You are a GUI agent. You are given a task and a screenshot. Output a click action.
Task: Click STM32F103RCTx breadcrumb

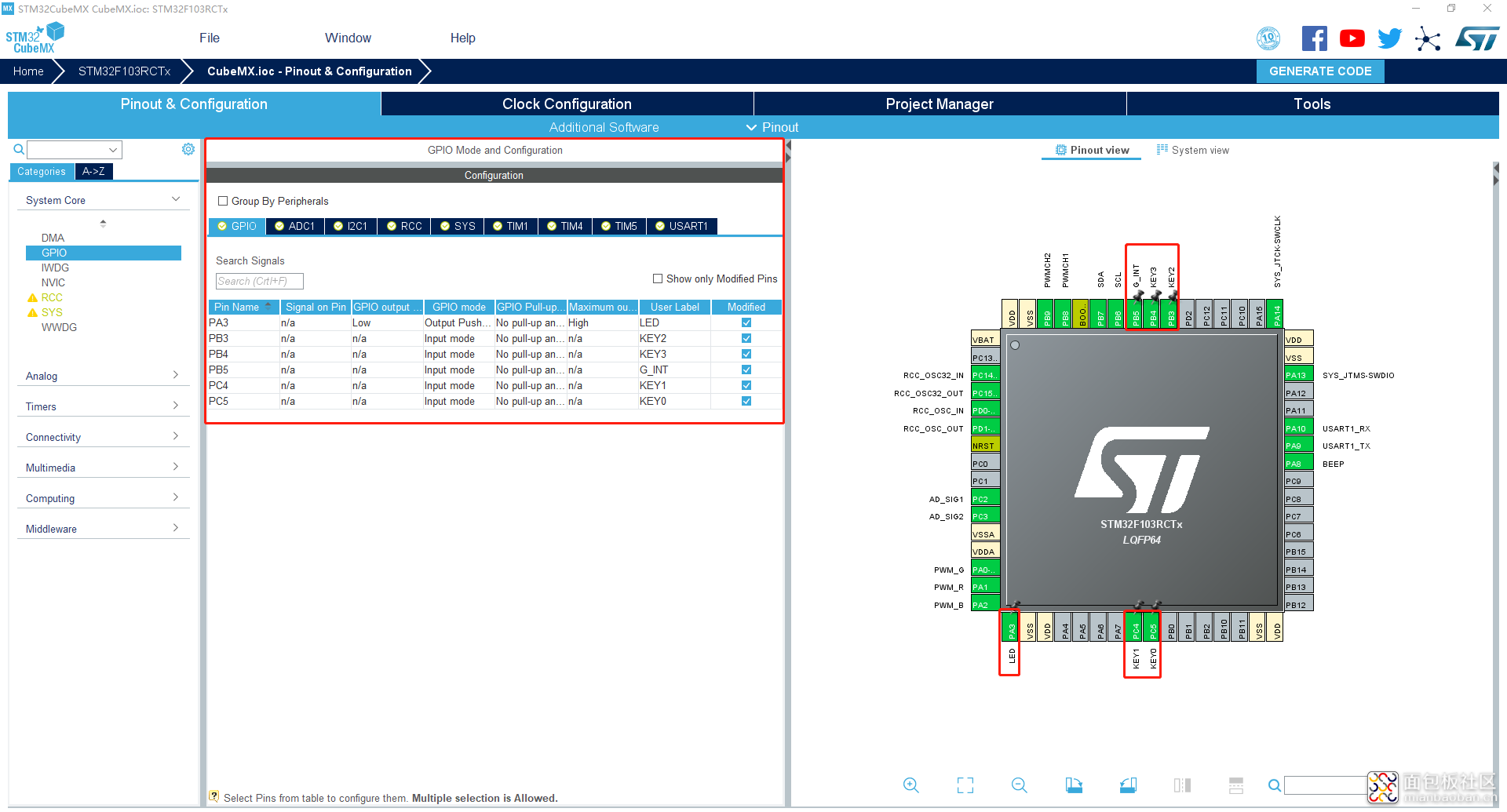[124, 71]
